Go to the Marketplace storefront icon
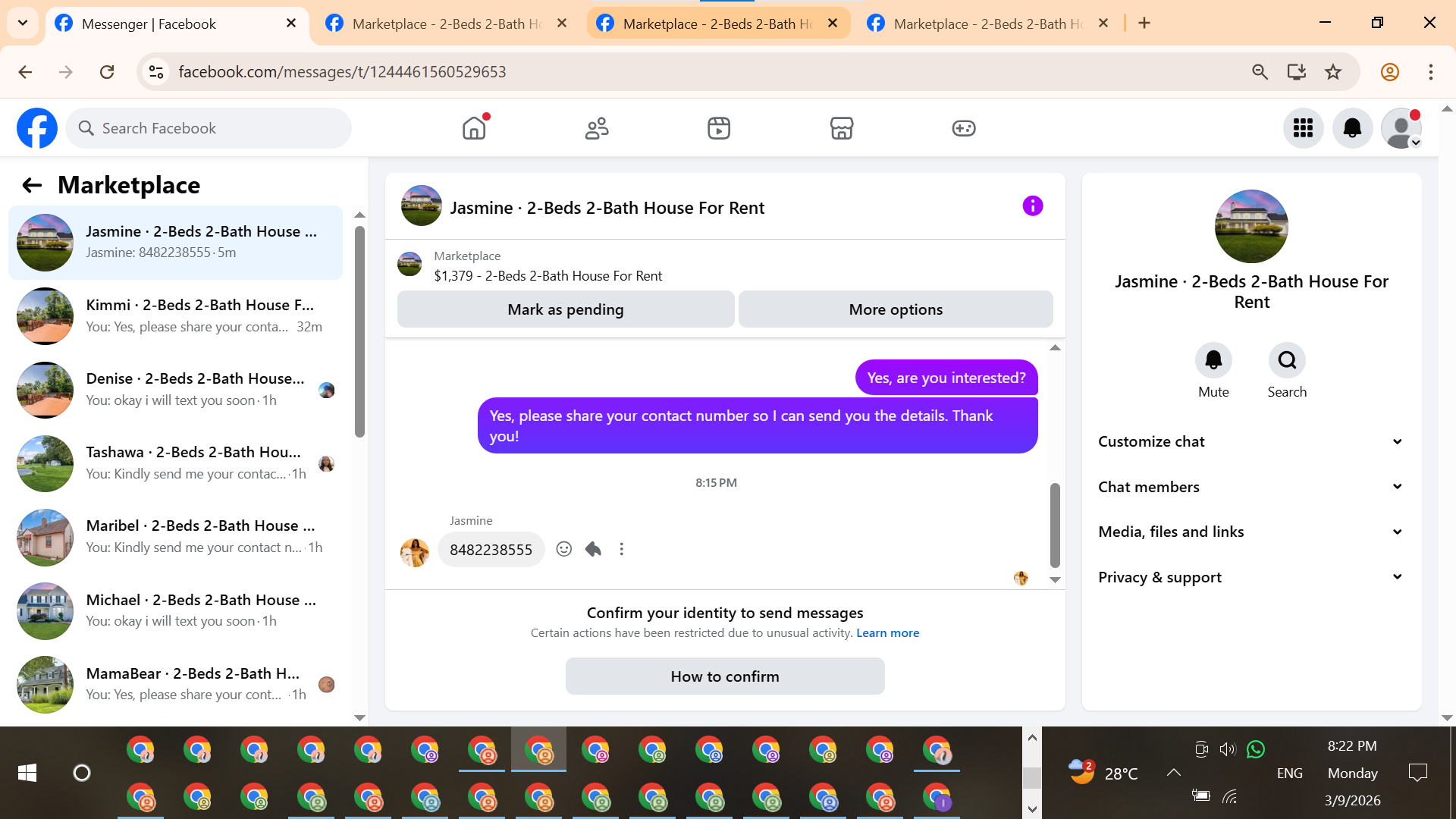 click(842, 128)
